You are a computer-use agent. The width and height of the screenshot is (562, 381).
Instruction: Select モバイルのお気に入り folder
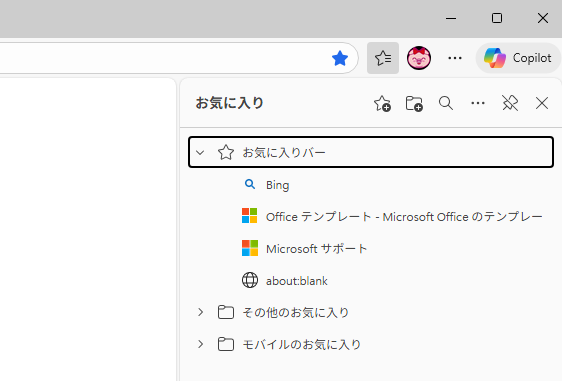(x=371, y=344)
